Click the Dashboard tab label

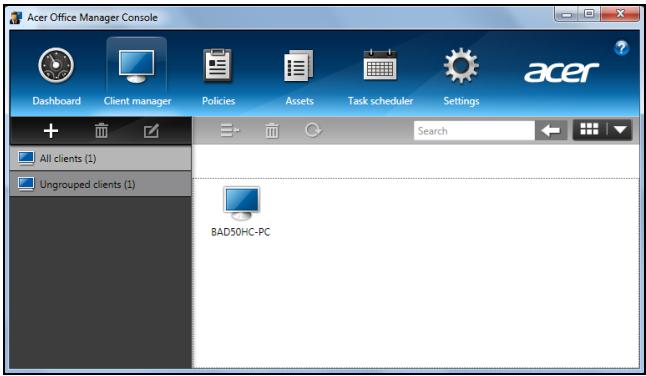(56, 101)
